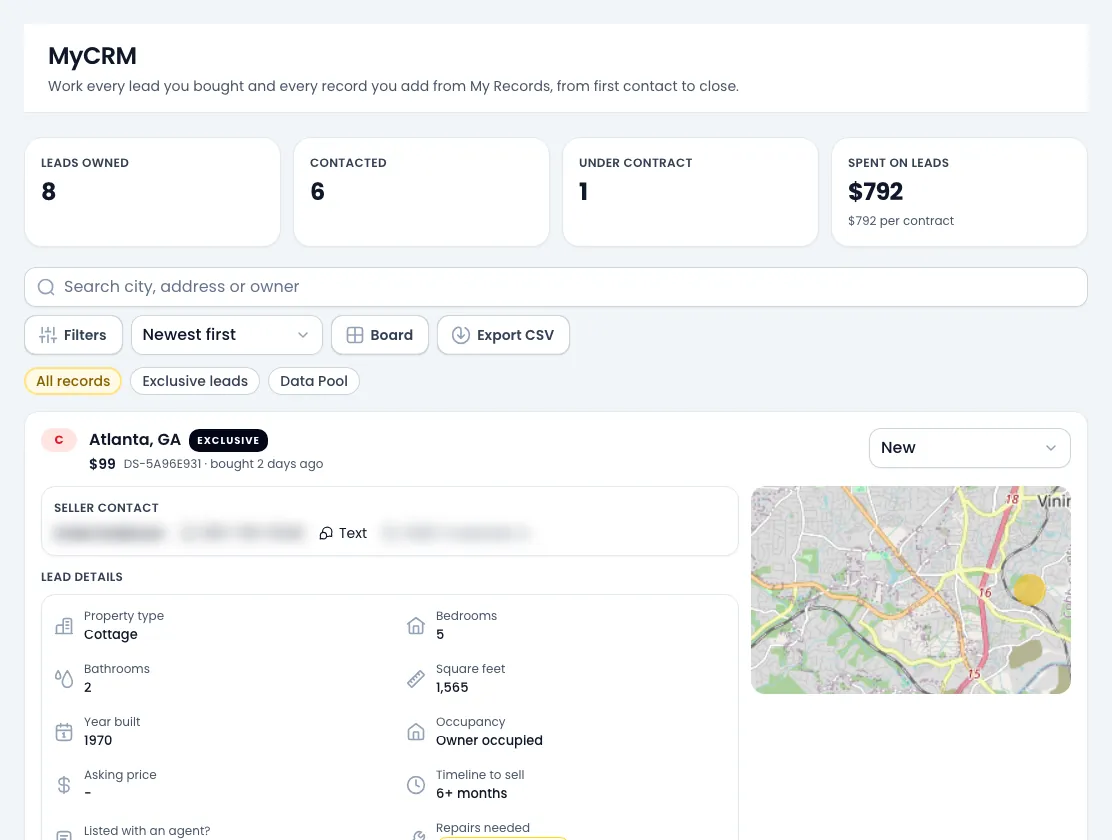
Task: Click the 'SELLER CONTACT' label
Action: (106, 508)
